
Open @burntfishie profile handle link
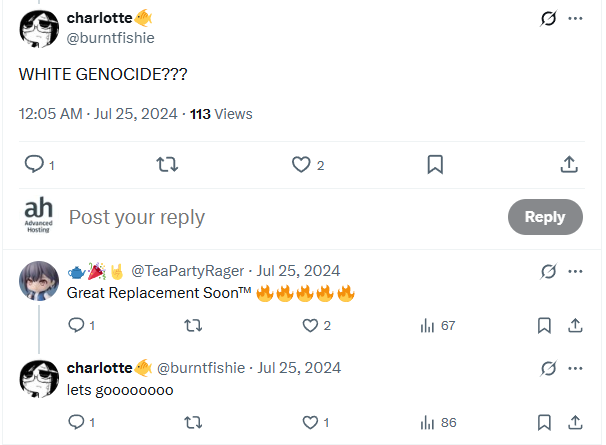(110, 37)
